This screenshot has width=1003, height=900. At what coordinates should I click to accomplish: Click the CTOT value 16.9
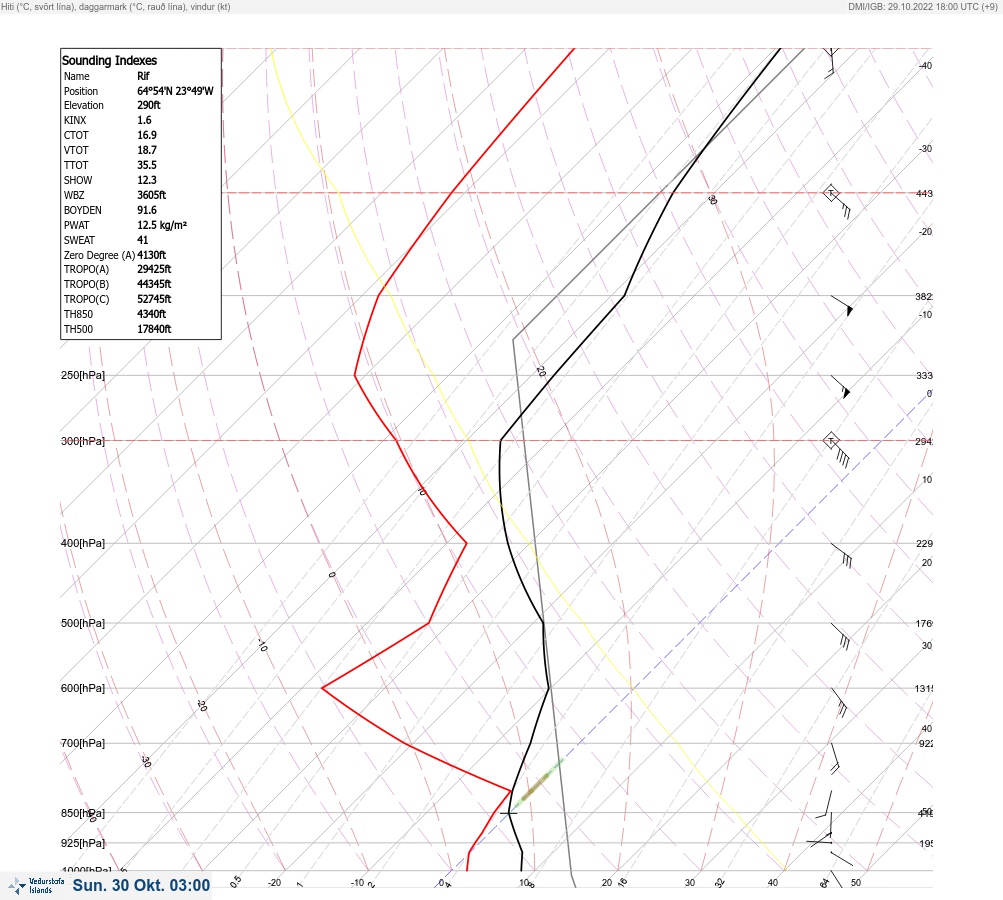click(x=146, y=135)
